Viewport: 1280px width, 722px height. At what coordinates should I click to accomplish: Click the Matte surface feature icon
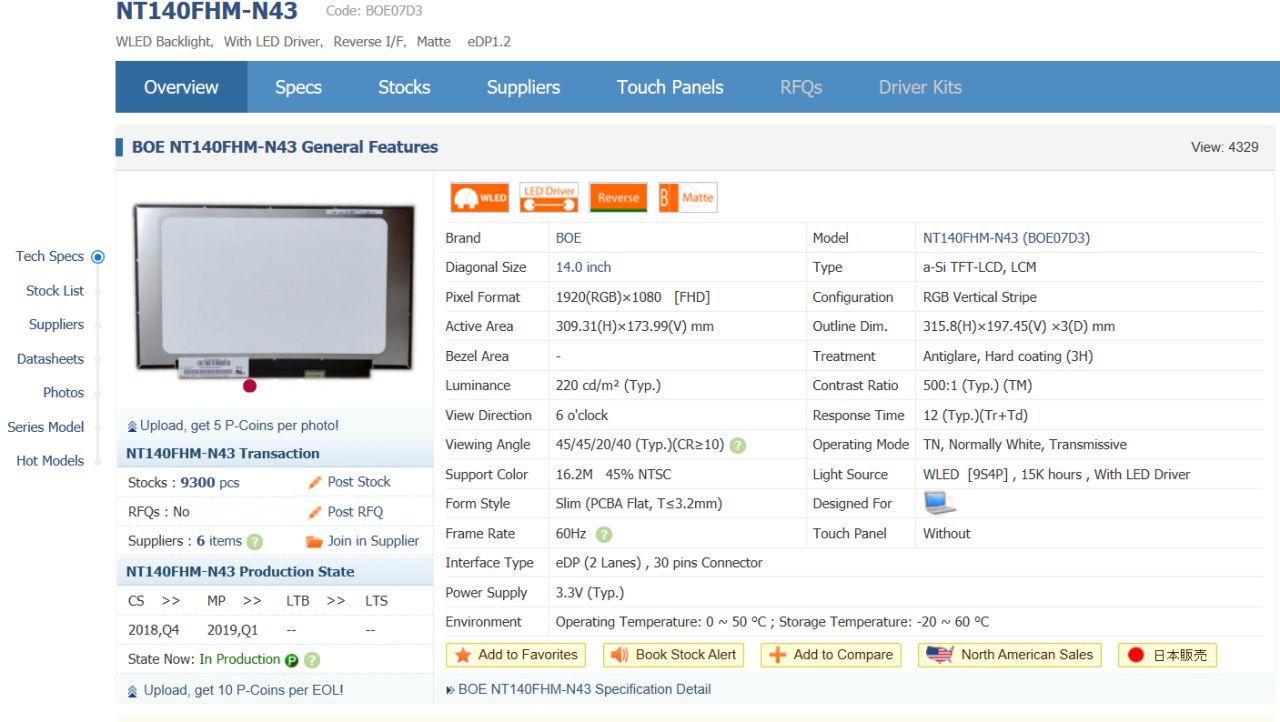[687, 197]
